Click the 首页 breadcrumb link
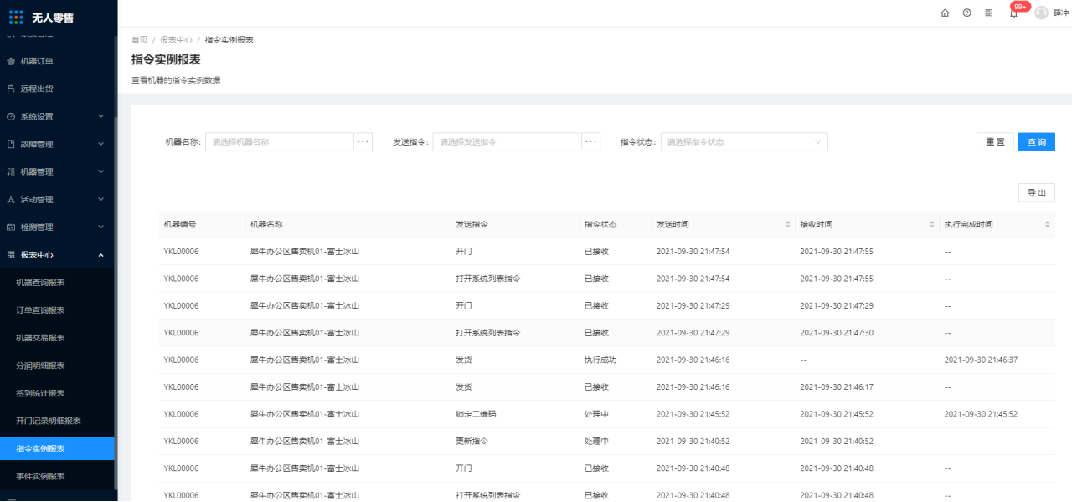The width and height of the screenshot is (1072, 502). [x=139, y=40]
